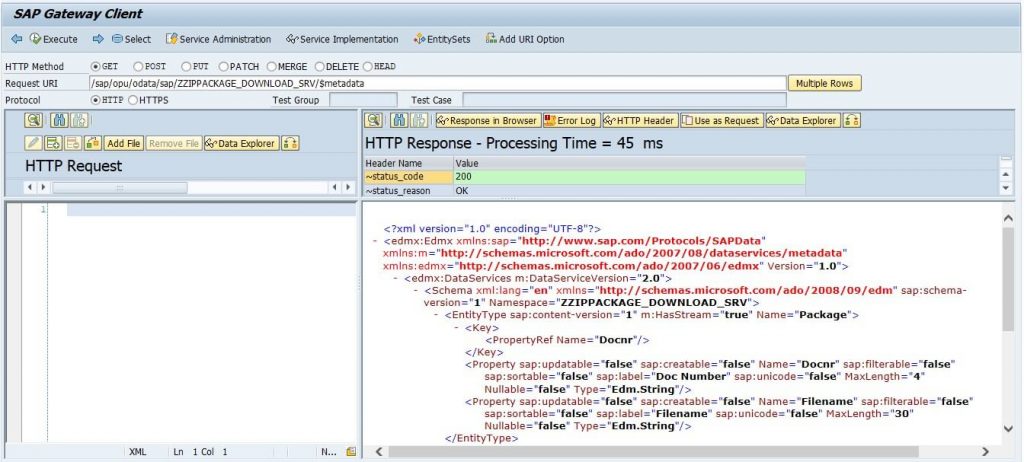
Task: Click the icon at request editor status bar end
Action: click(351, 452)
